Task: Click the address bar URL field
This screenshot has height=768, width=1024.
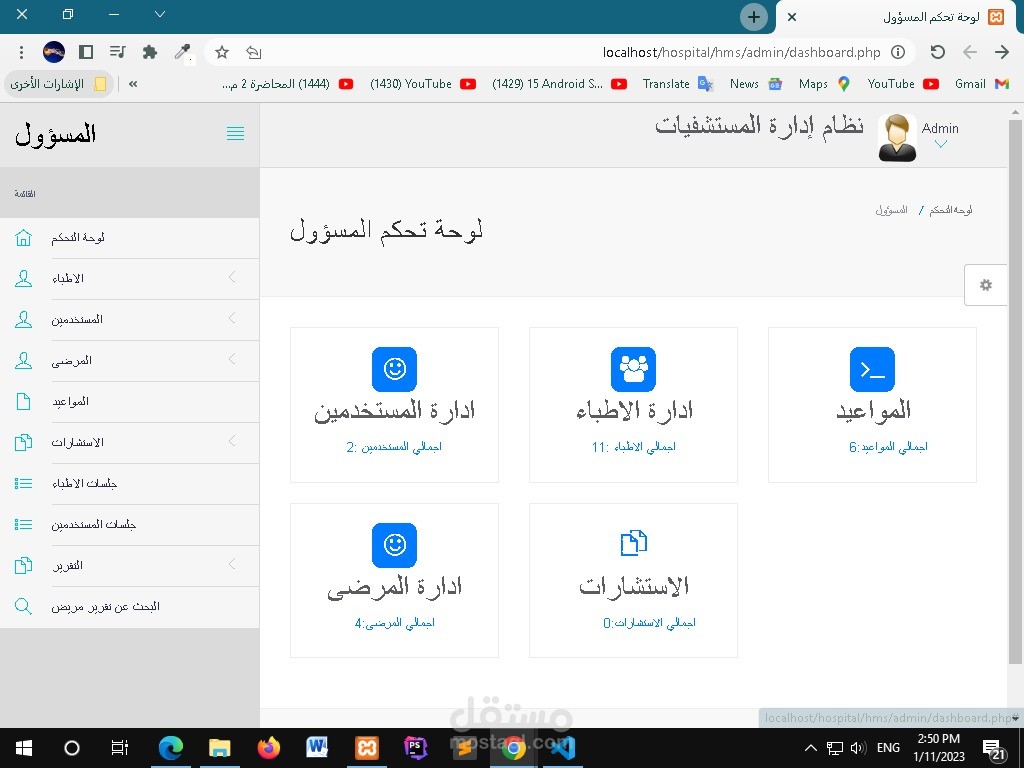Action: pos(741,52)
